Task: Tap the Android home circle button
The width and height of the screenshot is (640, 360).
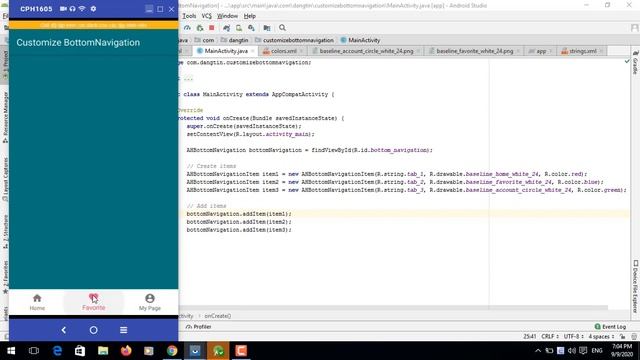Action: point(93,330)
